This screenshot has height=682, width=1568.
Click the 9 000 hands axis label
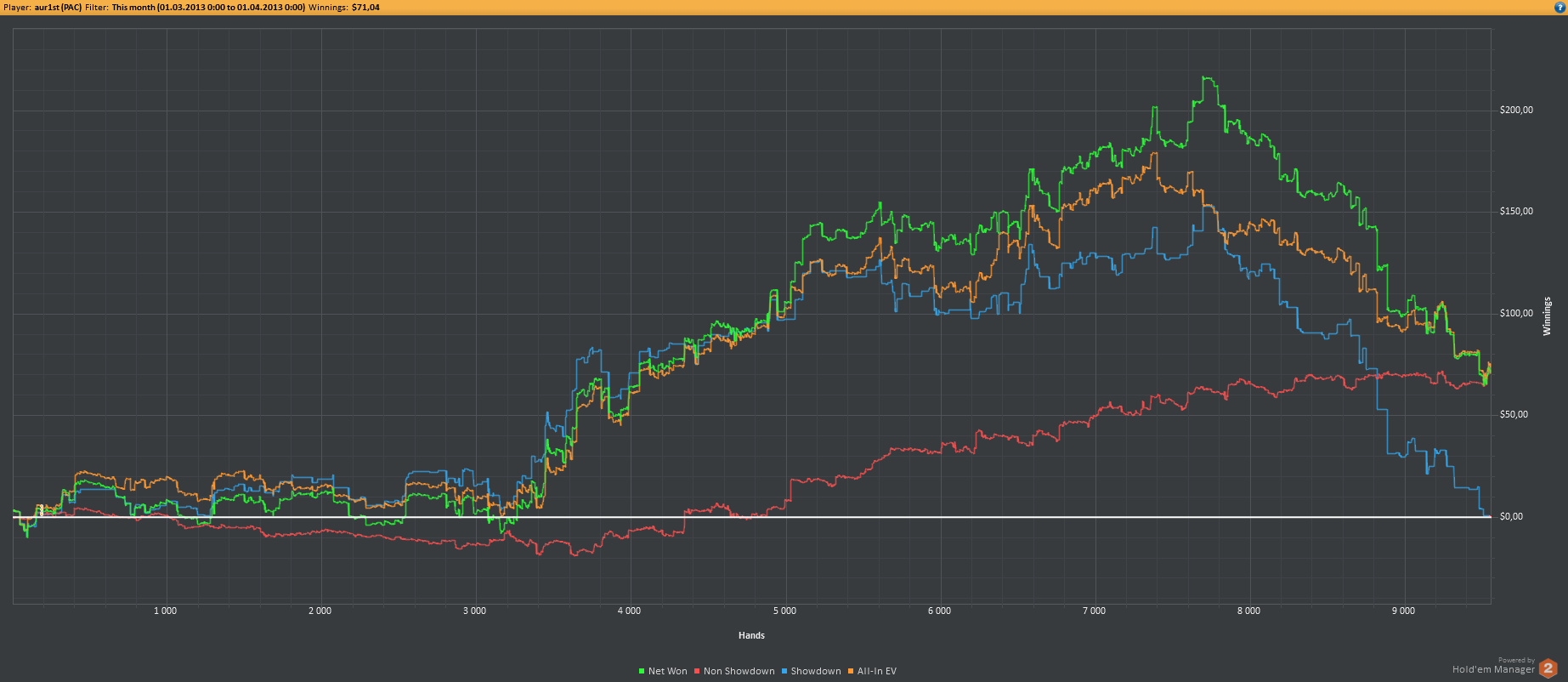click(1403, 611)
